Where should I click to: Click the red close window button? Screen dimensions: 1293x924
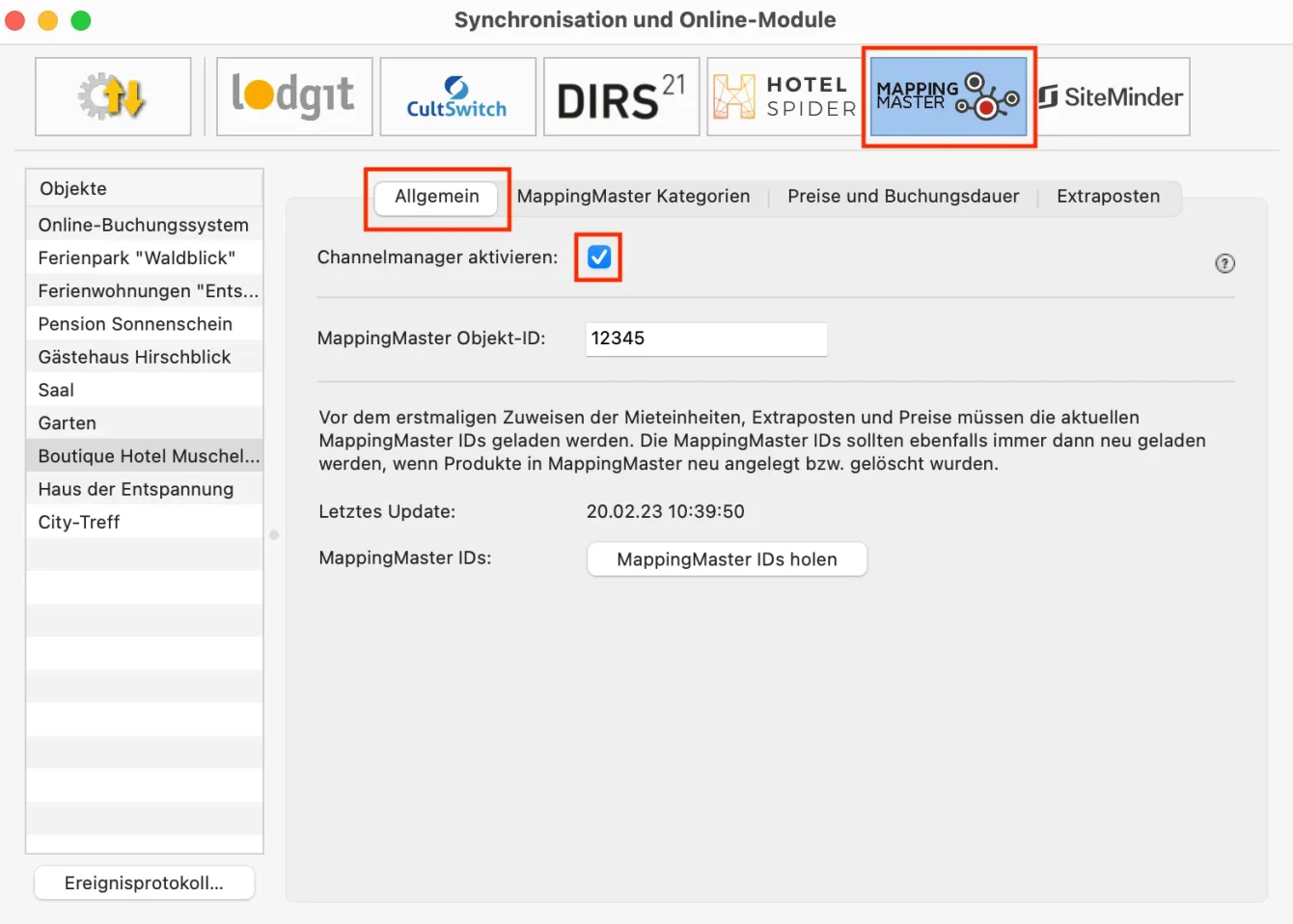click(x=15, y=20)
